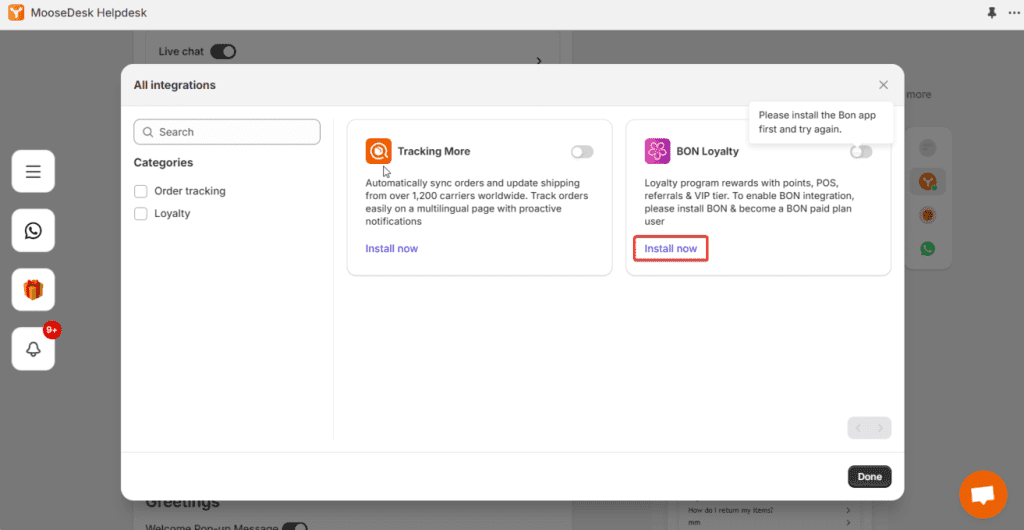The image size is (1024, 530).
Task: Open the gift box icon in the sidebar
Action: pos(33,289)
